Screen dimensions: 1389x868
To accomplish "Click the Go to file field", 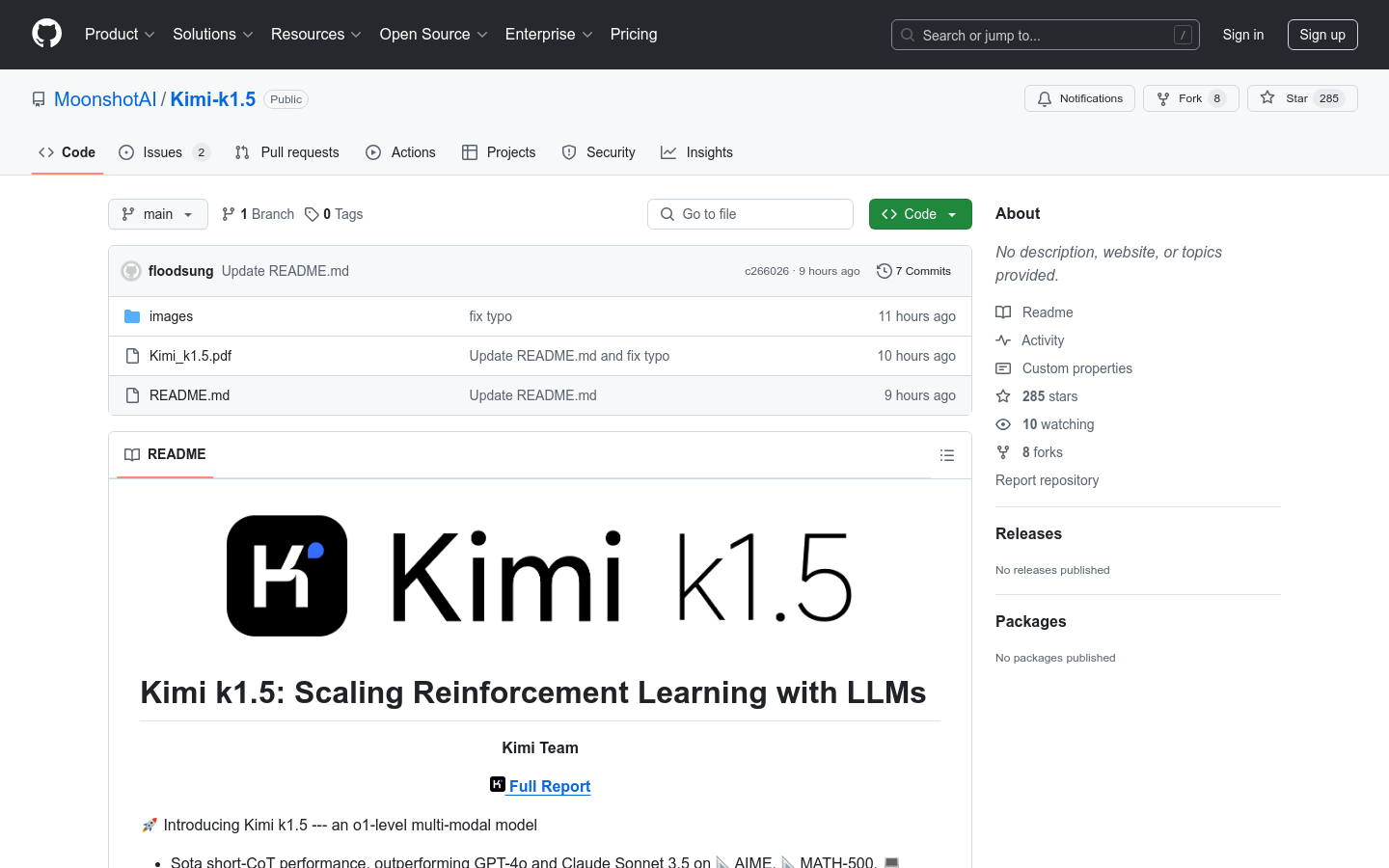I will click(x=750, y=214).
